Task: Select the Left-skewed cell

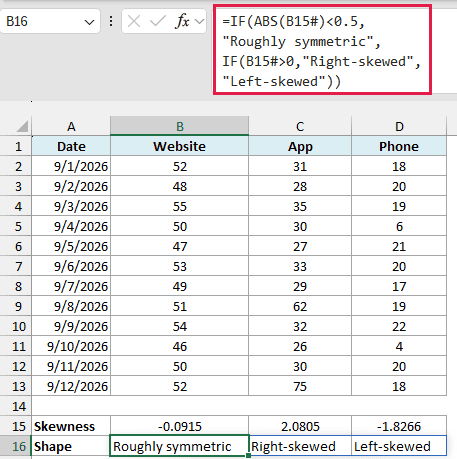Action: pos(399,446)
